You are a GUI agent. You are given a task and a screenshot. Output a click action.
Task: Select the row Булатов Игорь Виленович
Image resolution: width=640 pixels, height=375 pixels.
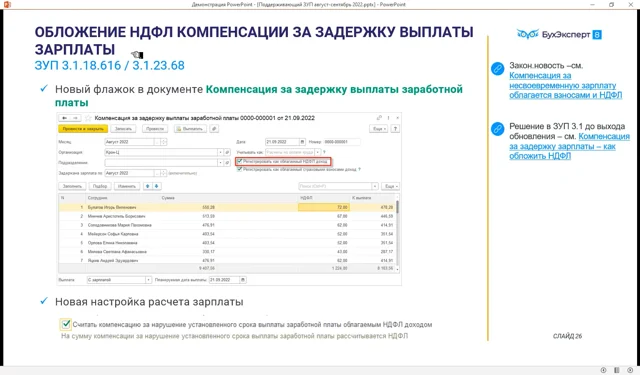[x=227, y=207]
